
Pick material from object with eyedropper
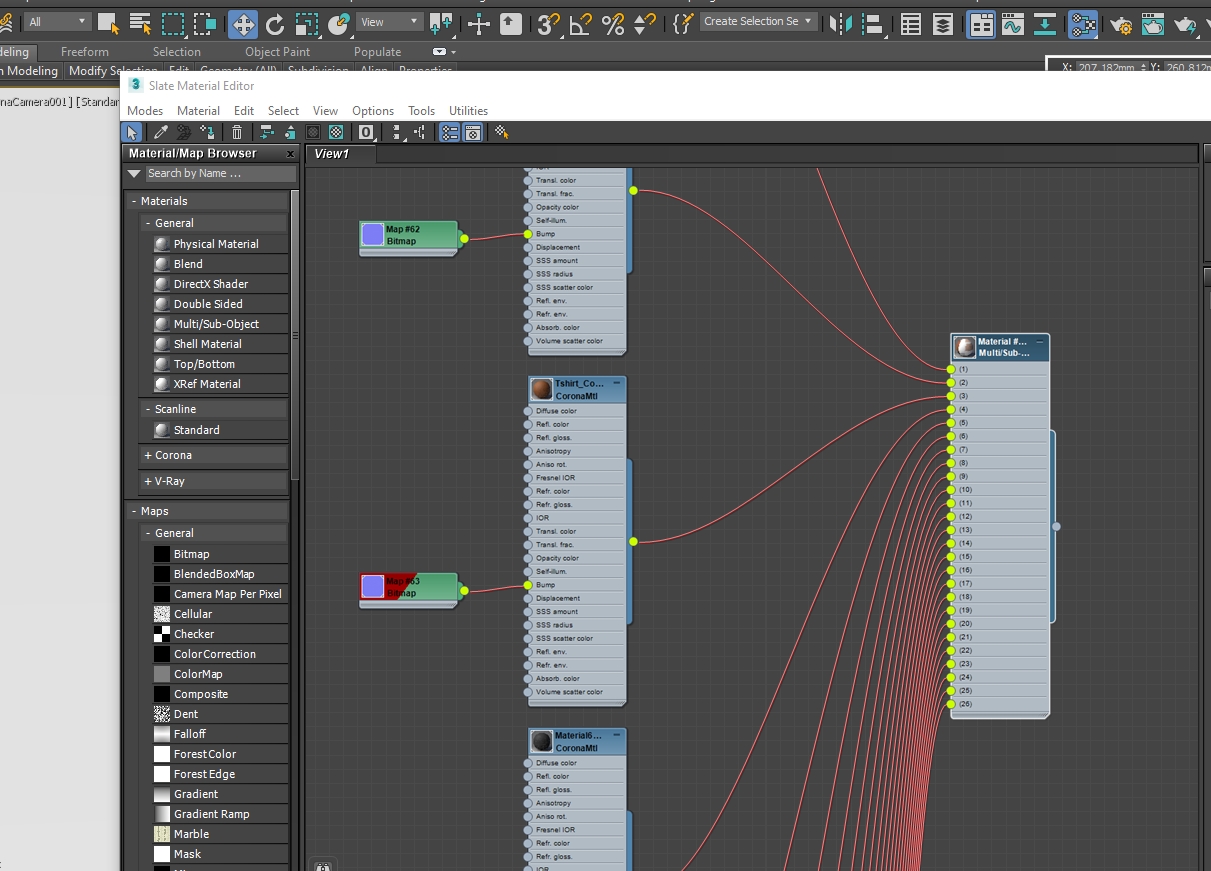(160, 132)
